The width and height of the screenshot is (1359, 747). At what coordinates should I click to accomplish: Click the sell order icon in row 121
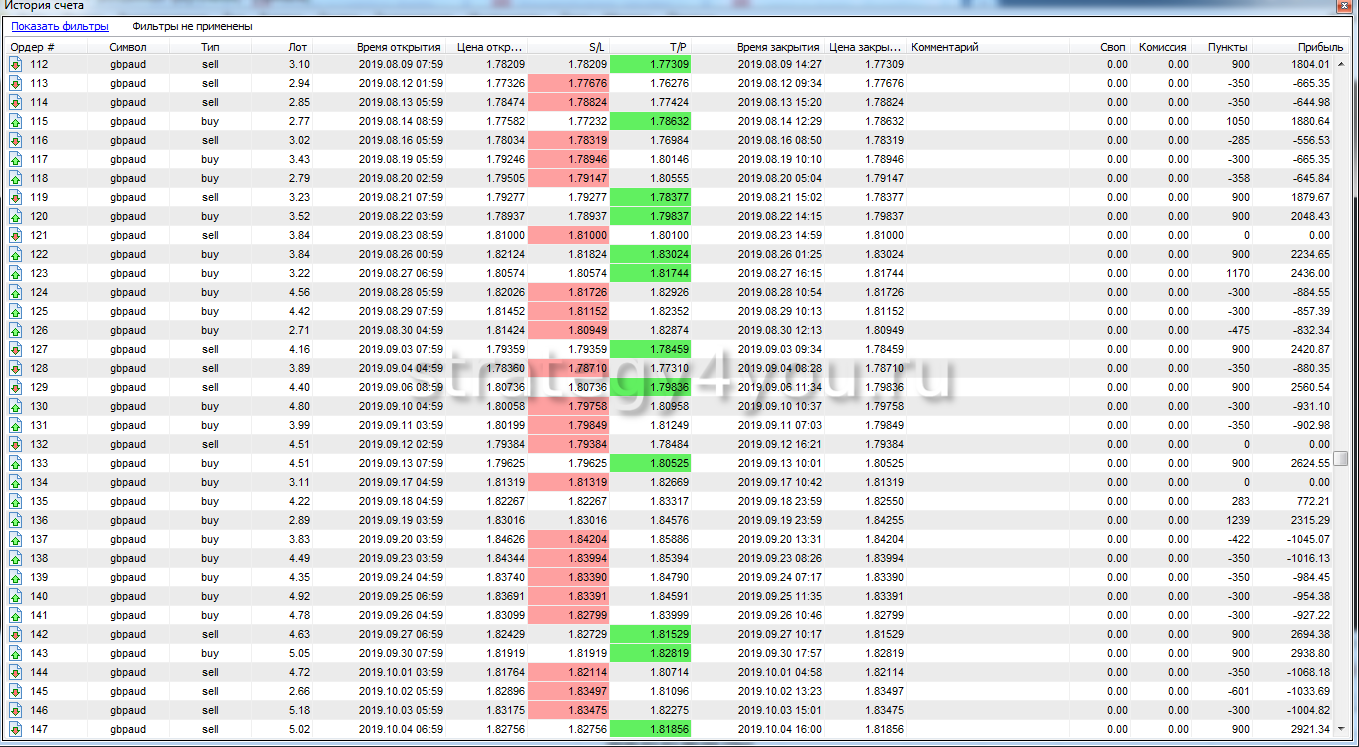pyautogui.click(x=15, y=235)
